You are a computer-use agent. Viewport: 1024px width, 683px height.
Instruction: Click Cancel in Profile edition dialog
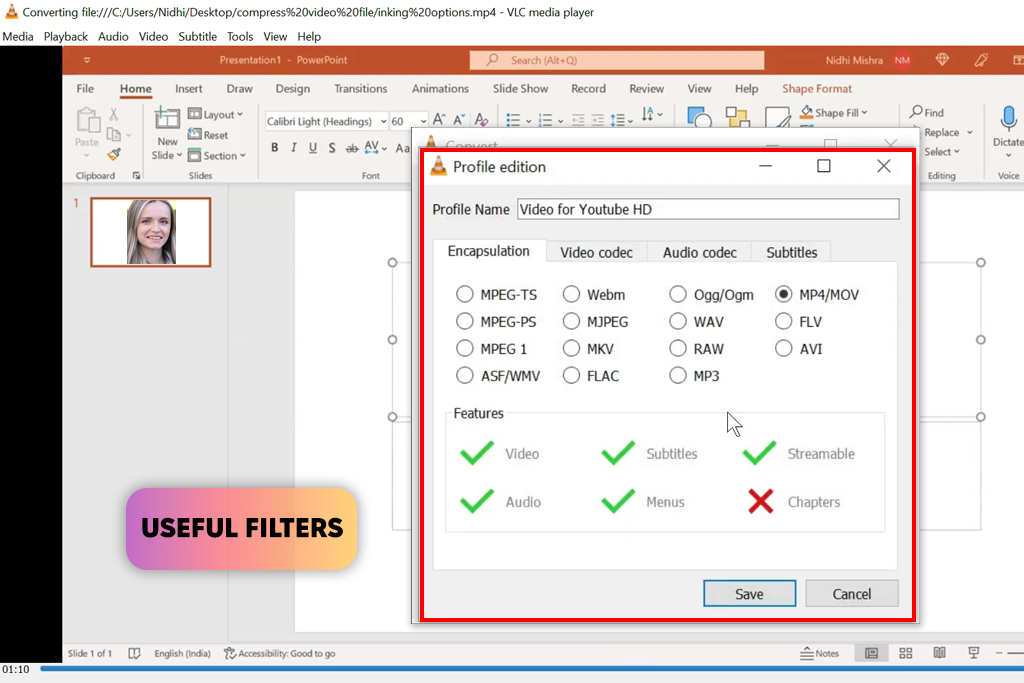tap(852, 594)
